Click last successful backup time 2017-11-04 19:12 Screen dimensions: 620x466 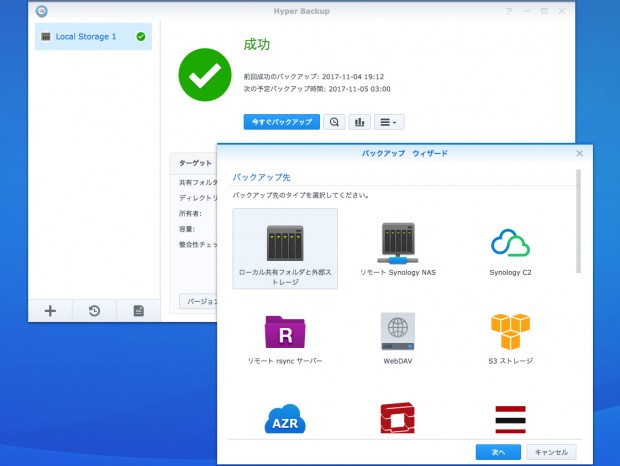point(314,77)
